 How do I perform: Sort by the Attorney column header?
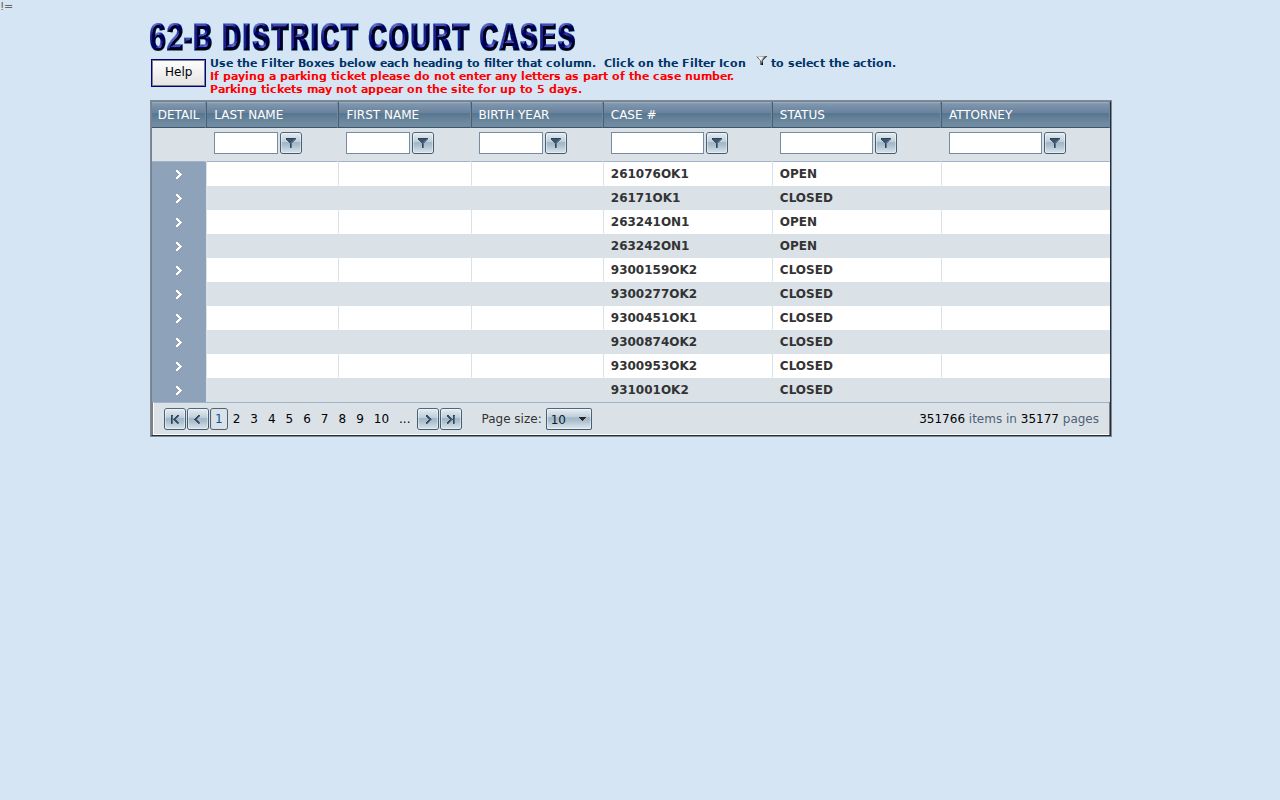pos(981,115)
